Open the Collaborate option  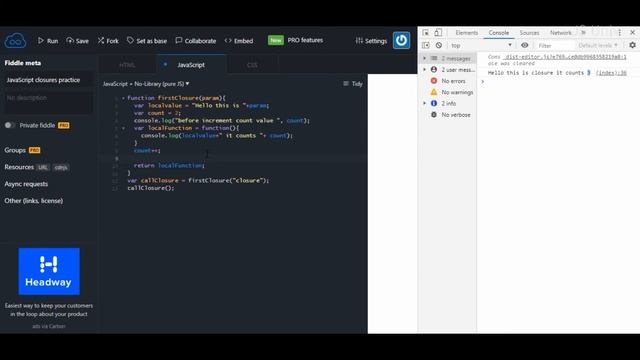pos(196,41)
